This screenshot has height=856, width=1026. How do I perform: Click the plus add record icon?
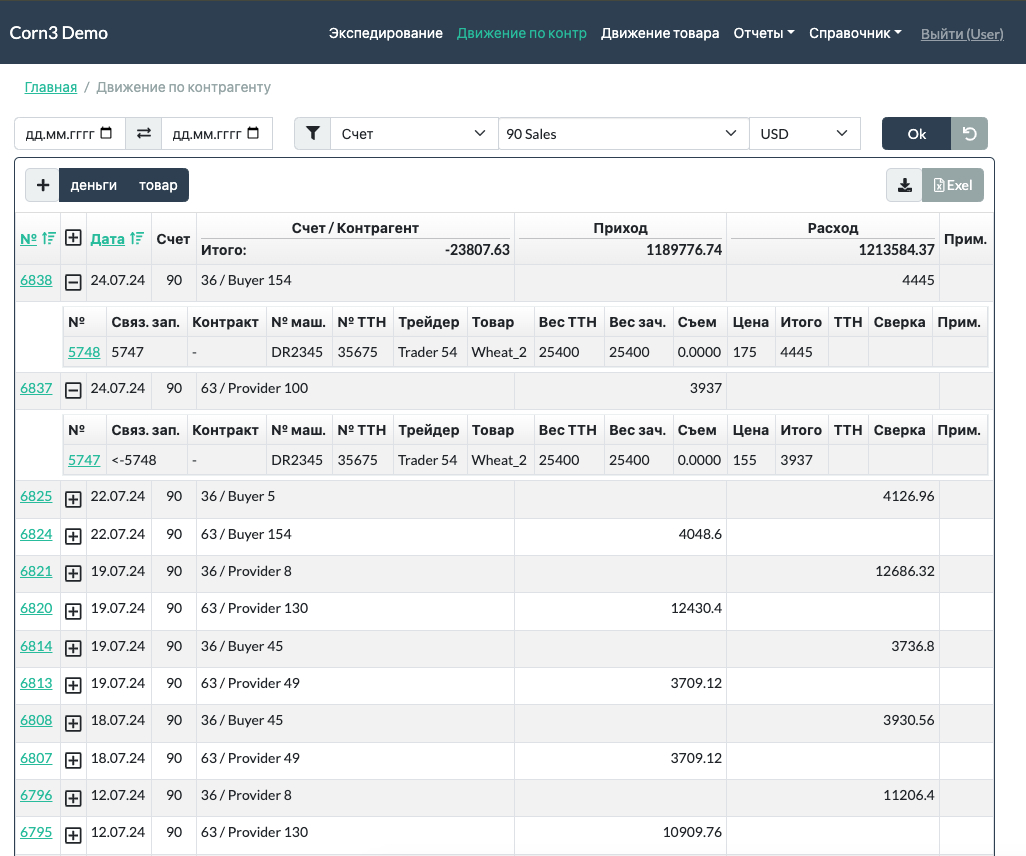tap(42, 185)
